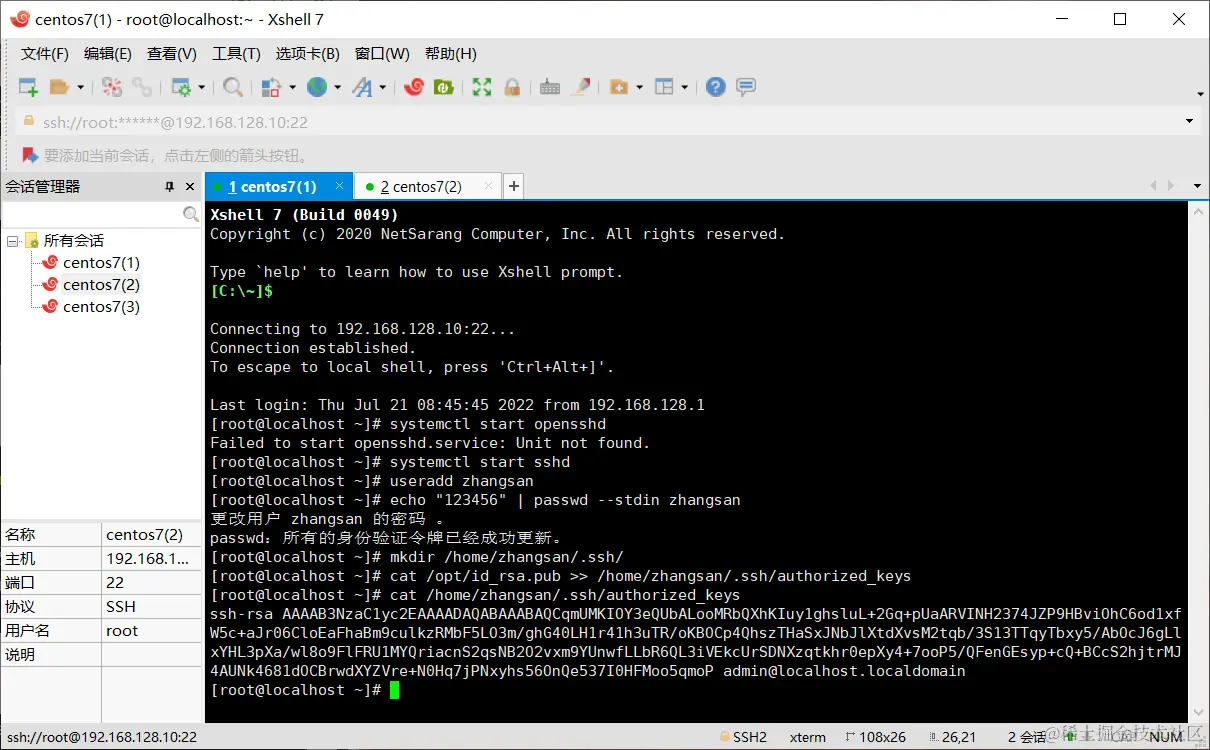Click the color scheme toolbar icon
Screen dimensions: 1210x750
click(271, 88)
